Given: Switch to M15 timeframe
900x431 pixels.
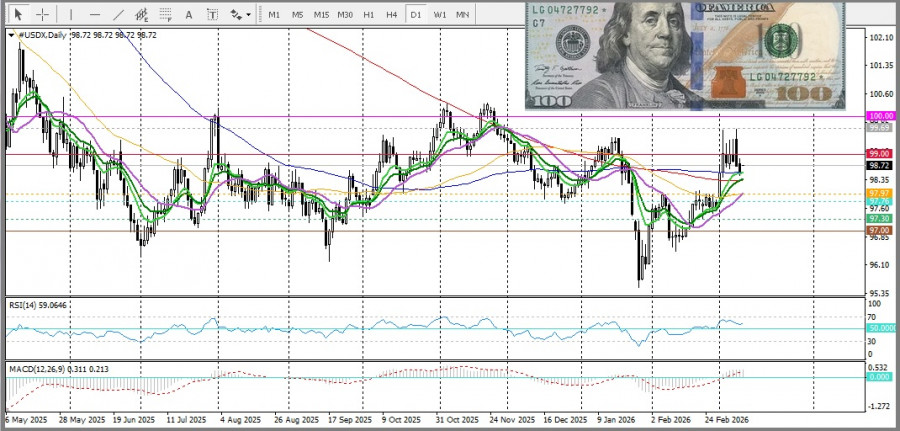Looking at the screenshot, I should point(321,15).
